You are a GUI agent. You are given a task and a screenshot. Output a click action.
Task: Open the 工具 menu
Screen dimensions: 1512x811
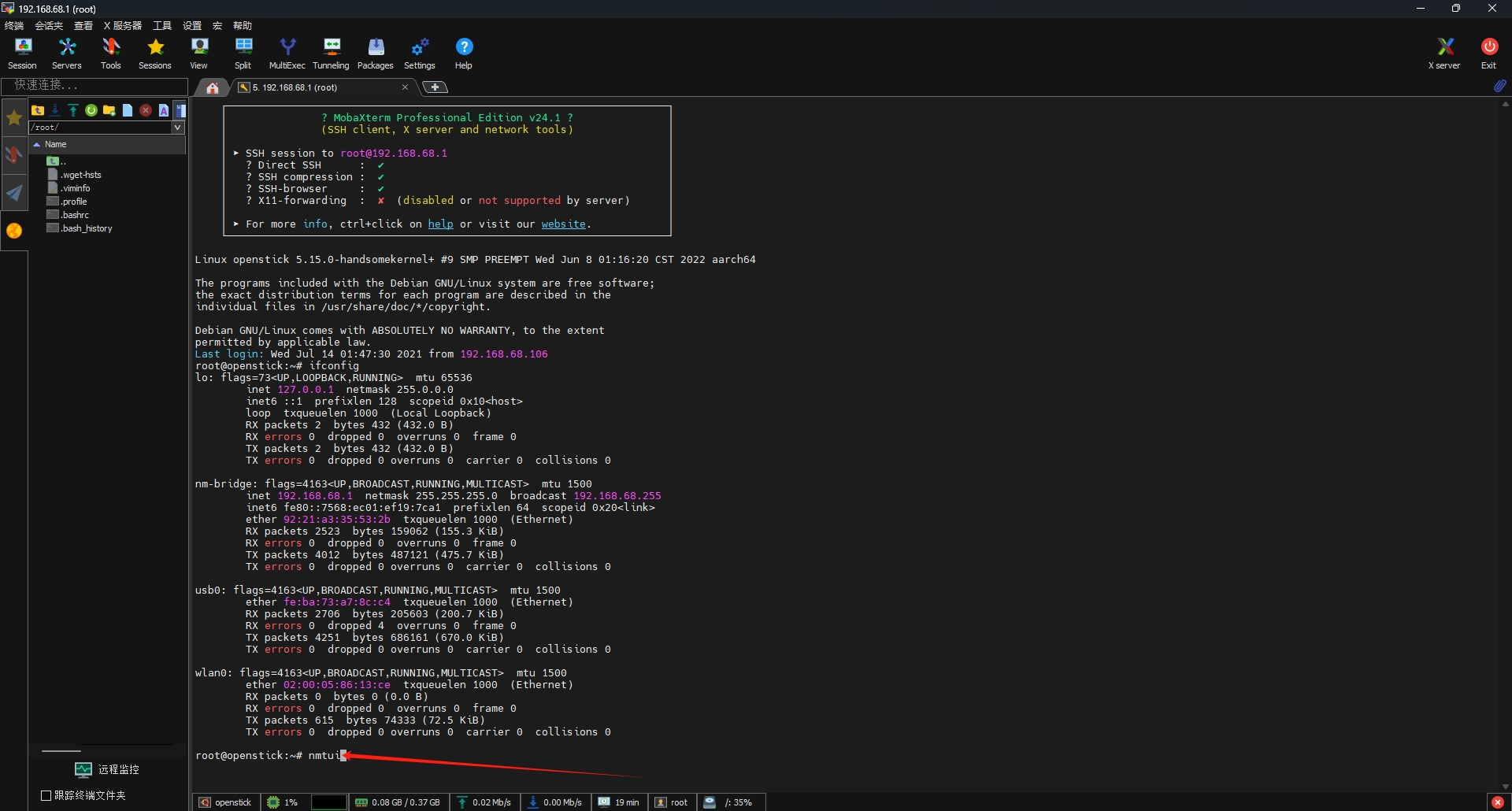click(162, 26)
